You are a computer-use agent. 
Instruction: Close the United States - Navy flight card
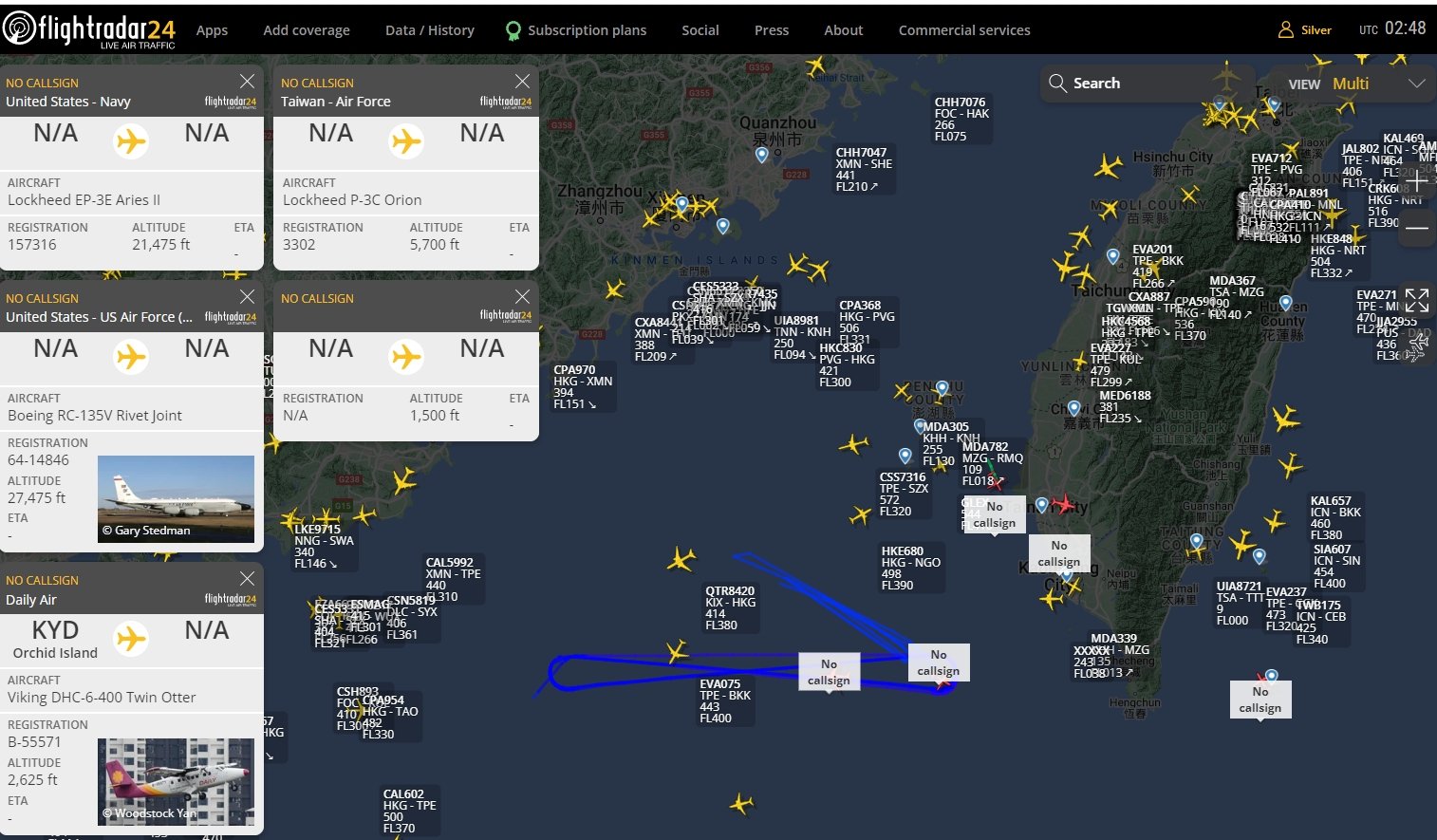click(x=247, y=81)
